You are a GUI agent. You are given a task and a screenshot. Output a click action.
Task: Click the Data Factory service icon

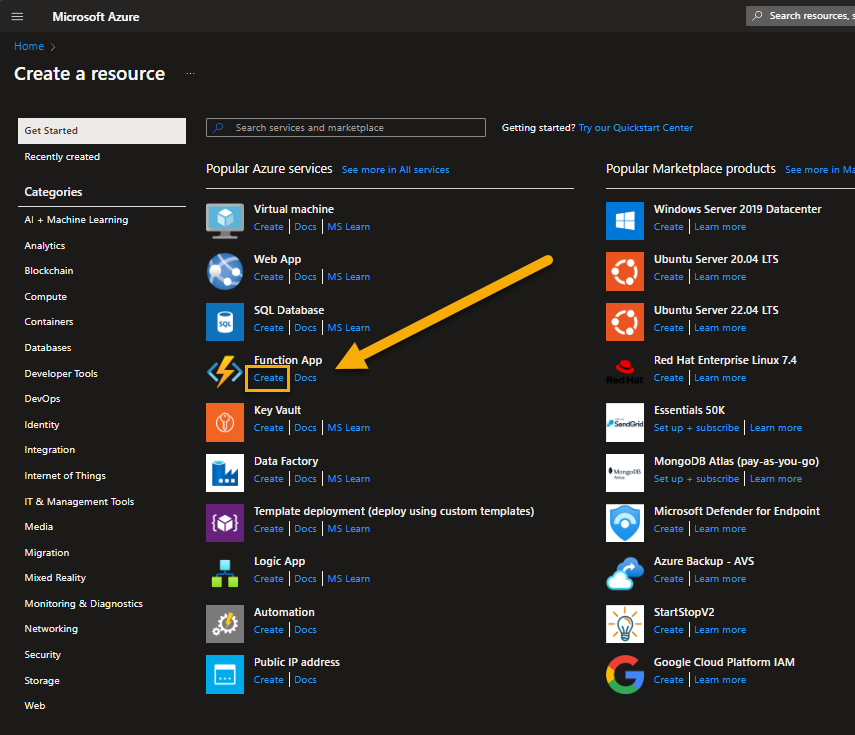pos(225,473)
